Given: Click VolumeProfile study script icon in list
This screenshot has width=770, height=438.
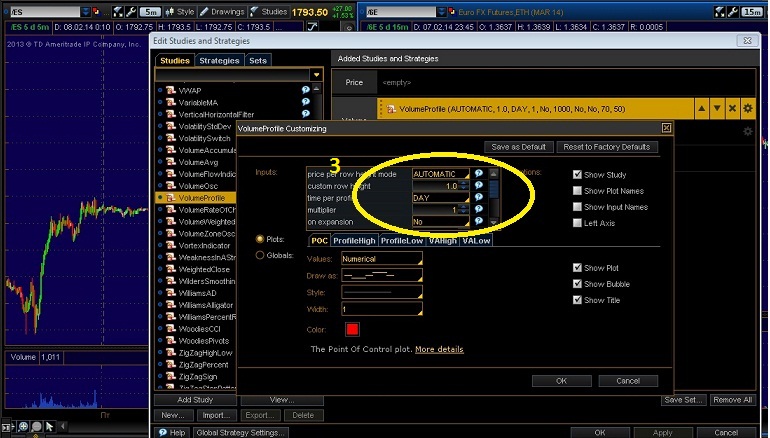Looking at the screenshot, I should point(171,198).
